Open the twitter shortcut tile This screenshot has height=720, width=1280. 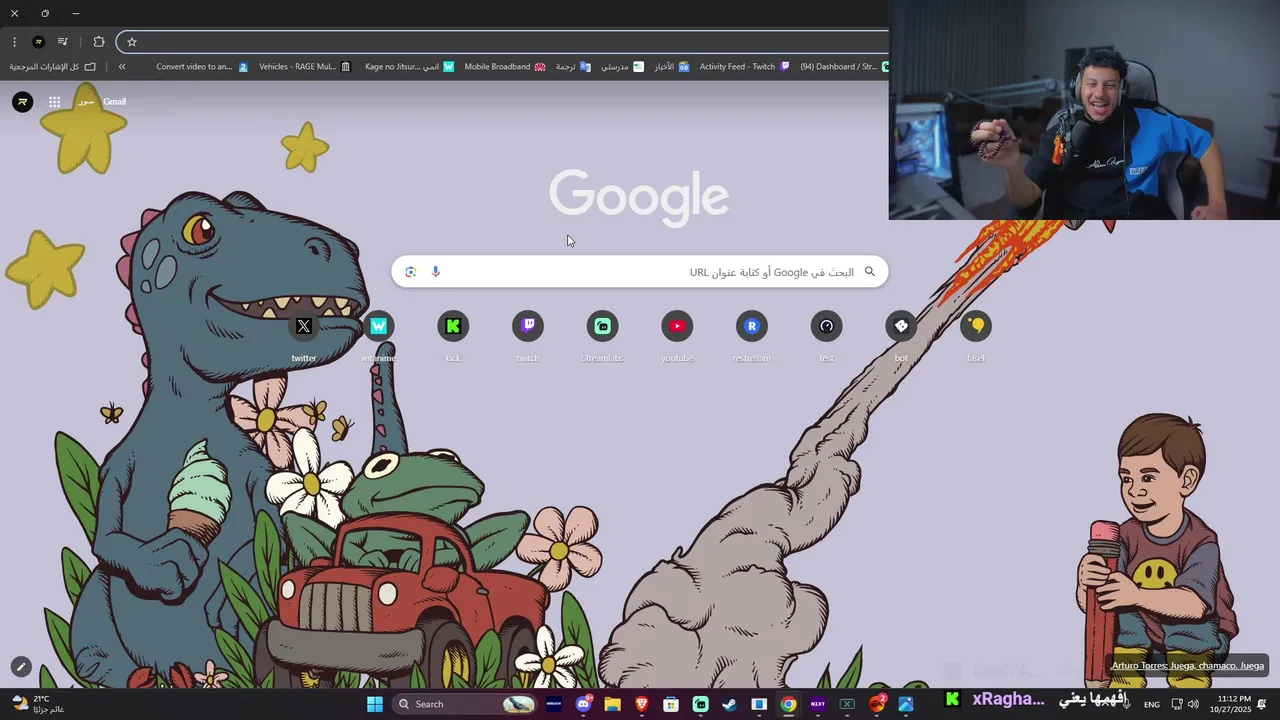tap(304, 335)
